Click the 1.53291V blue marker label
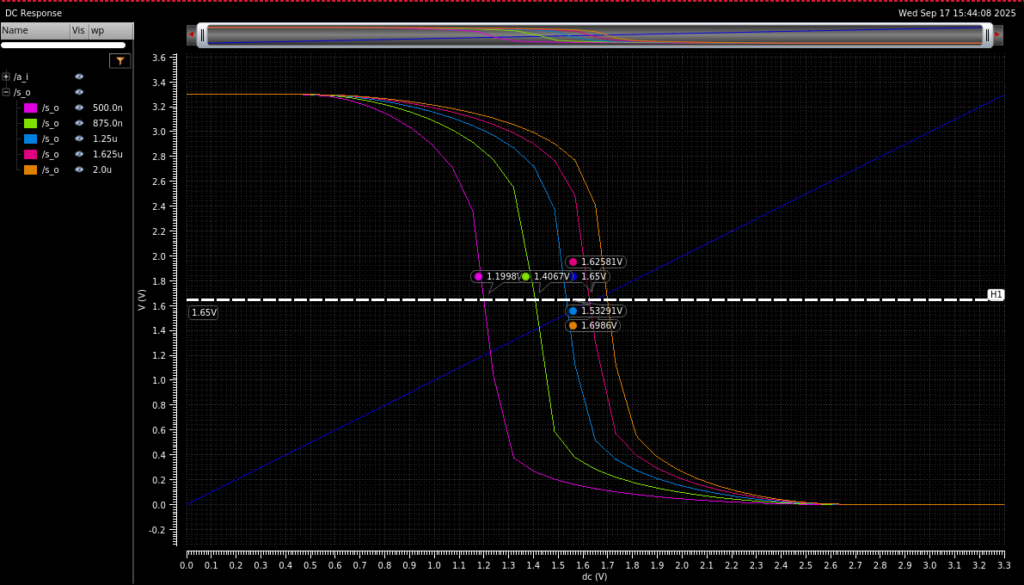 [x=600, y=311]
